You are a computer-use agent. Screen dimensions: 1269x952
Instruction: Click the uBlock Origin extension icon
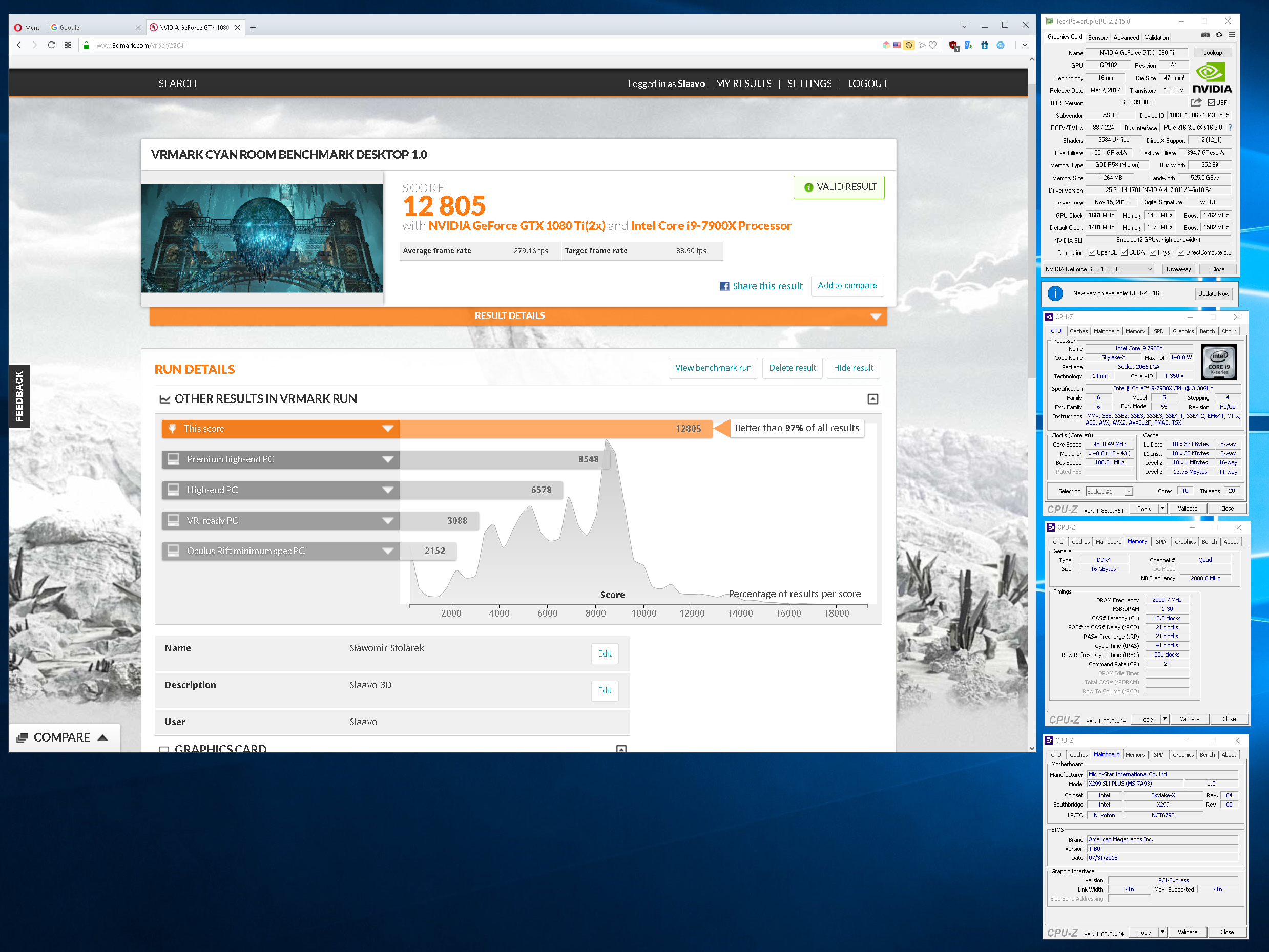click(953, 45)
